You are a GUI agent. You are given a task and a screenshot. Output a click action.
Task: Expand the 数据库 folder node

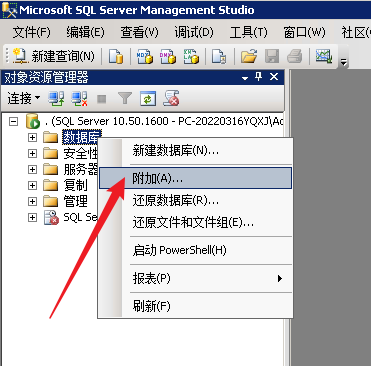click(32, 137)
